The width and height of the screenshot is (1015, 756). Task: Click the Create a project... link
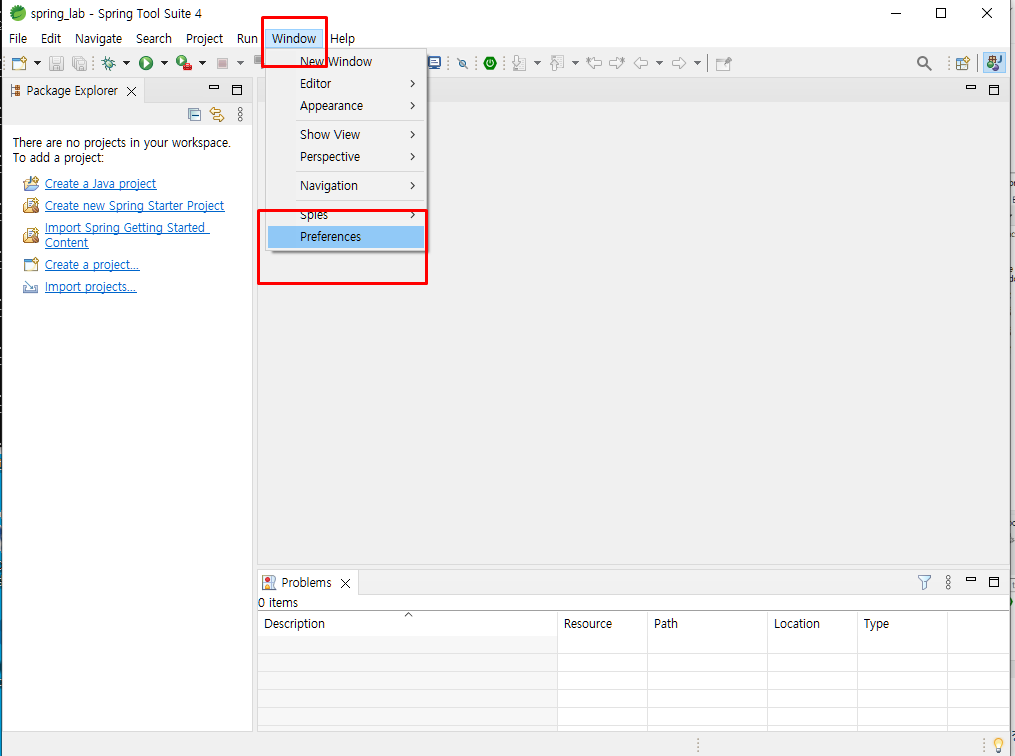[x=92, y=265]
